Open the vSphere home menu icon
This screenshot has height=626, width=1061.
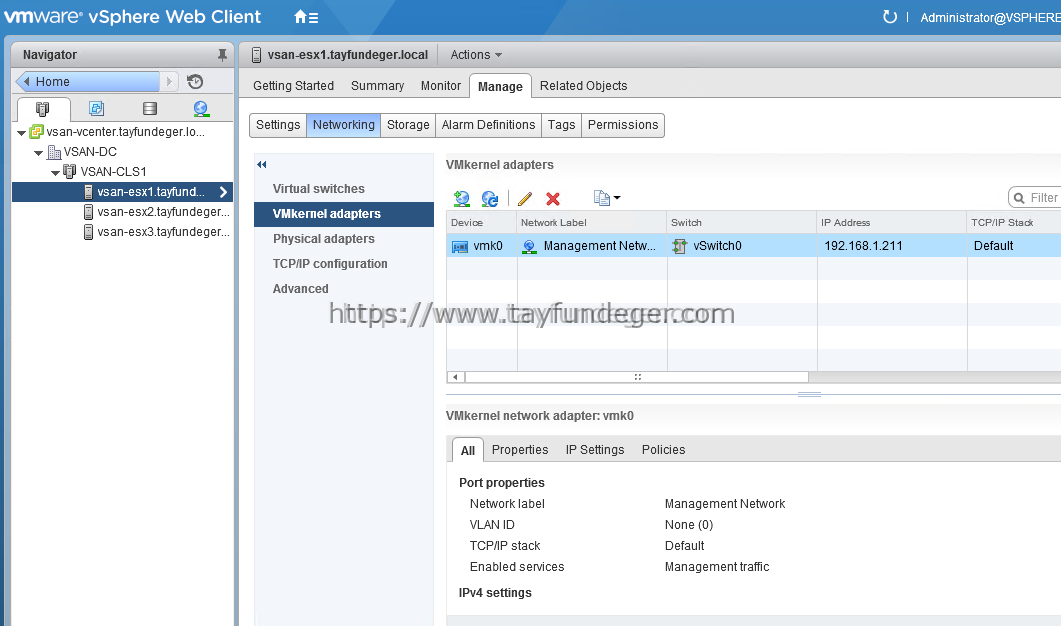pyautogui.click(x=306, y=17)
